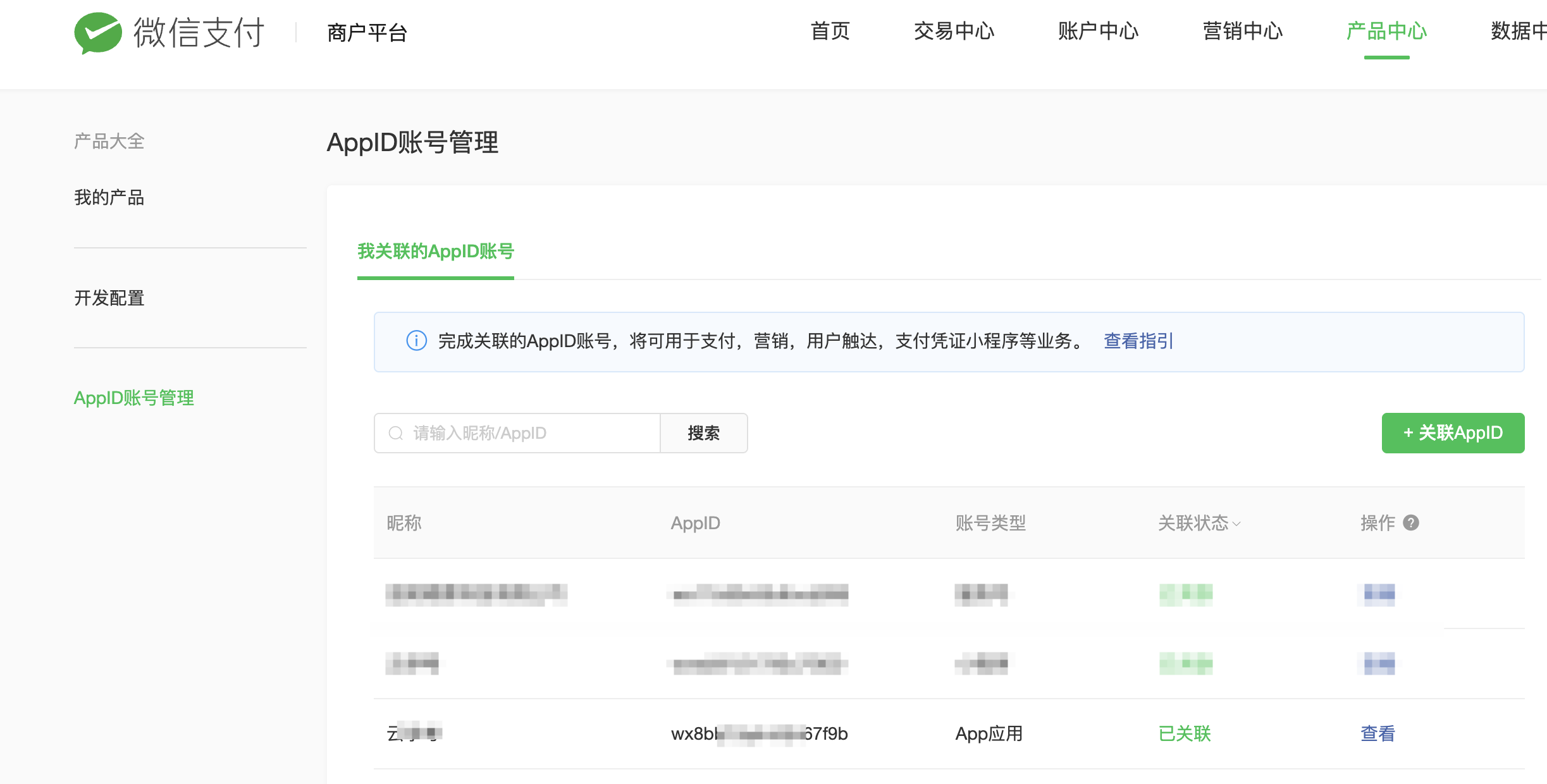Click 查看 for the App应用 row
Screen dimensions: 1547x784
(x=1378, y=733)
